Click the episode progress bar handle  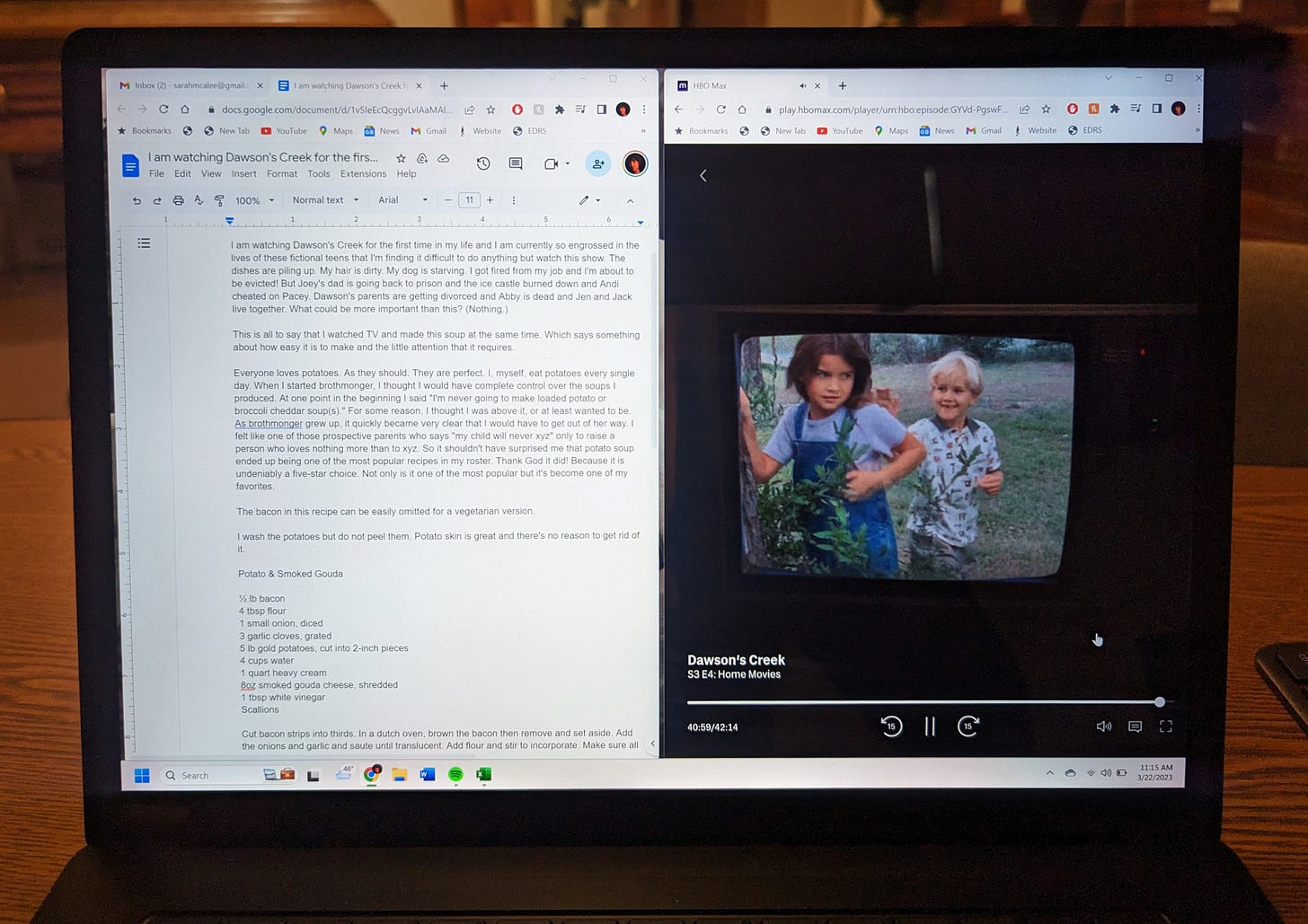(1160, 701)
